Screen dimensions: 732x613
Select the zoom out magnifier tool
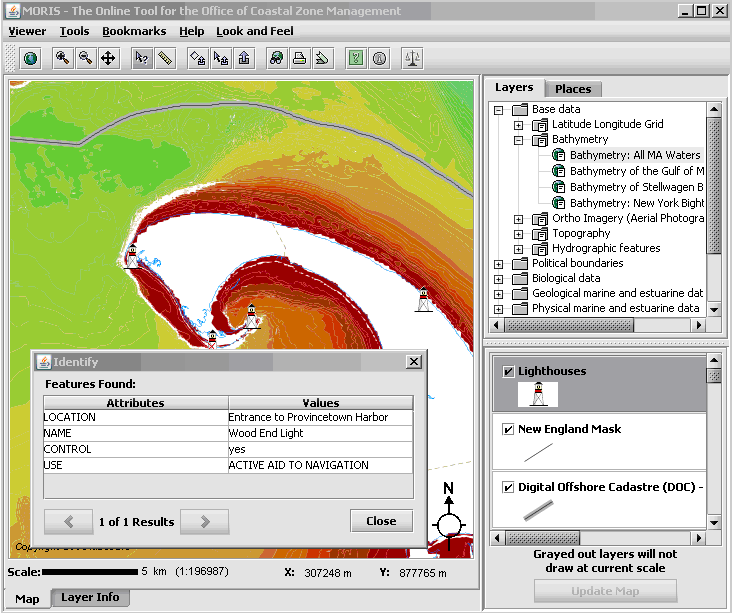(86, 58)
